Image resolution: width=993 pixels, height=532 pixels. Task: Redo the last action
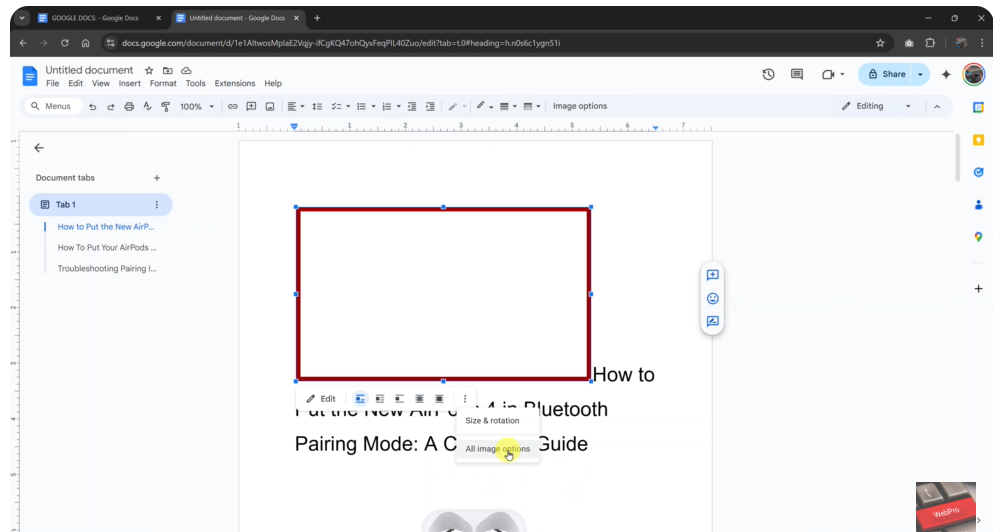point(111,106)
